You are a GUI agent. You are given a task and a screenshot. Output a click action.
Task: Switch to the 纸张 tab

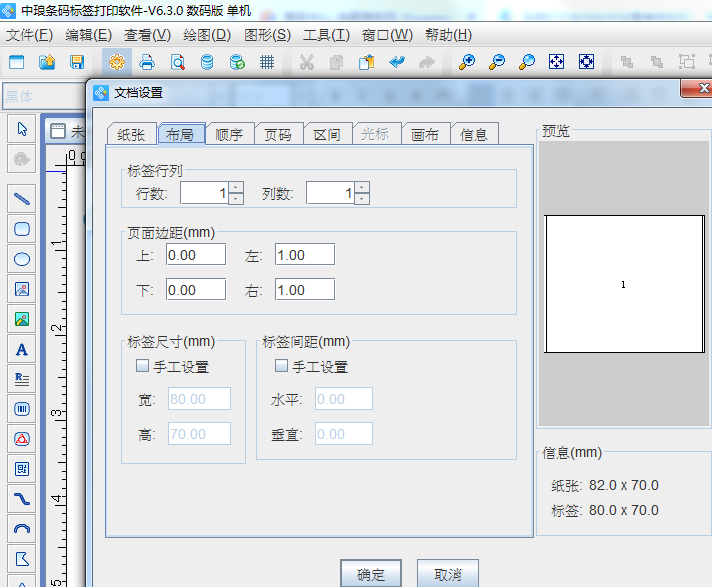(x=131, y=134)
